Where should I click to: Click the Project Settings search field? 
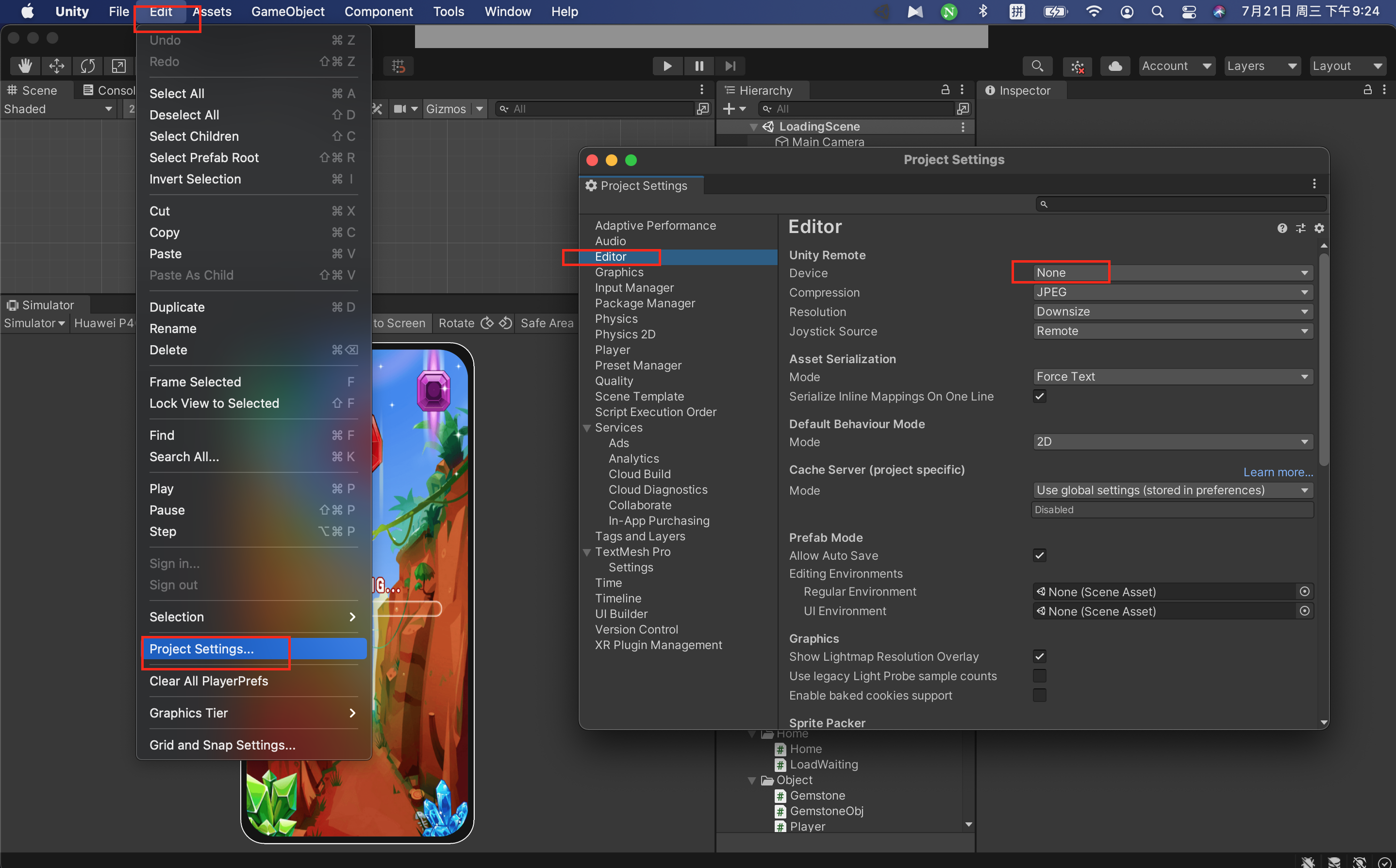[x=1182, y=204]
